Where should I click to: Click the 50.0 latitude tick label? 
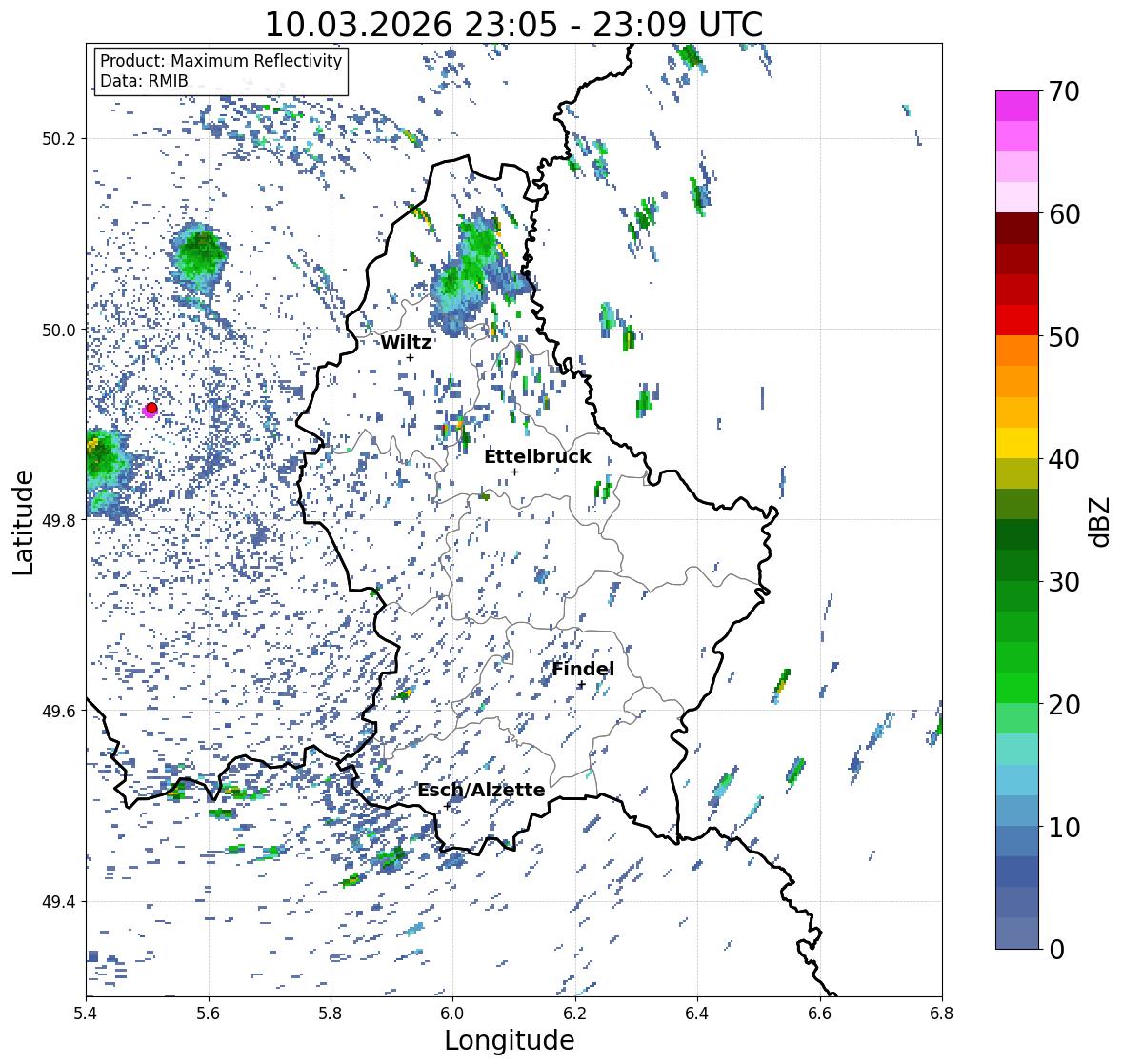pyautogui.click(x=59, y=331)
